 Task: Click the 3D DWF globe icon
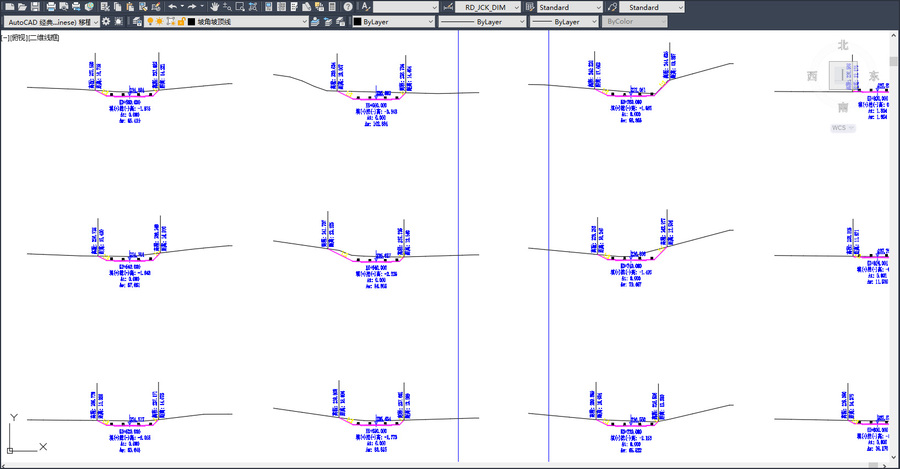click(x=89, y=7)
